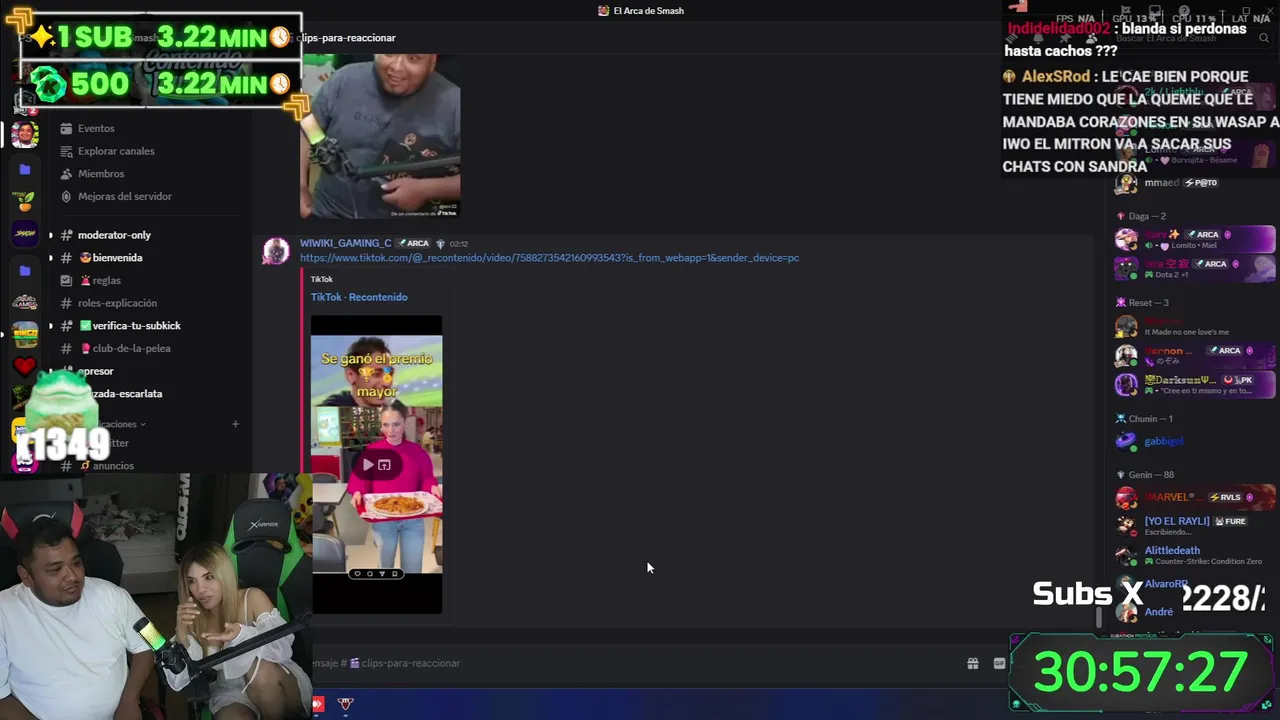This screenshot has height=720, width=1280.
Task: Open André member profile
Action: [1158, 612]
